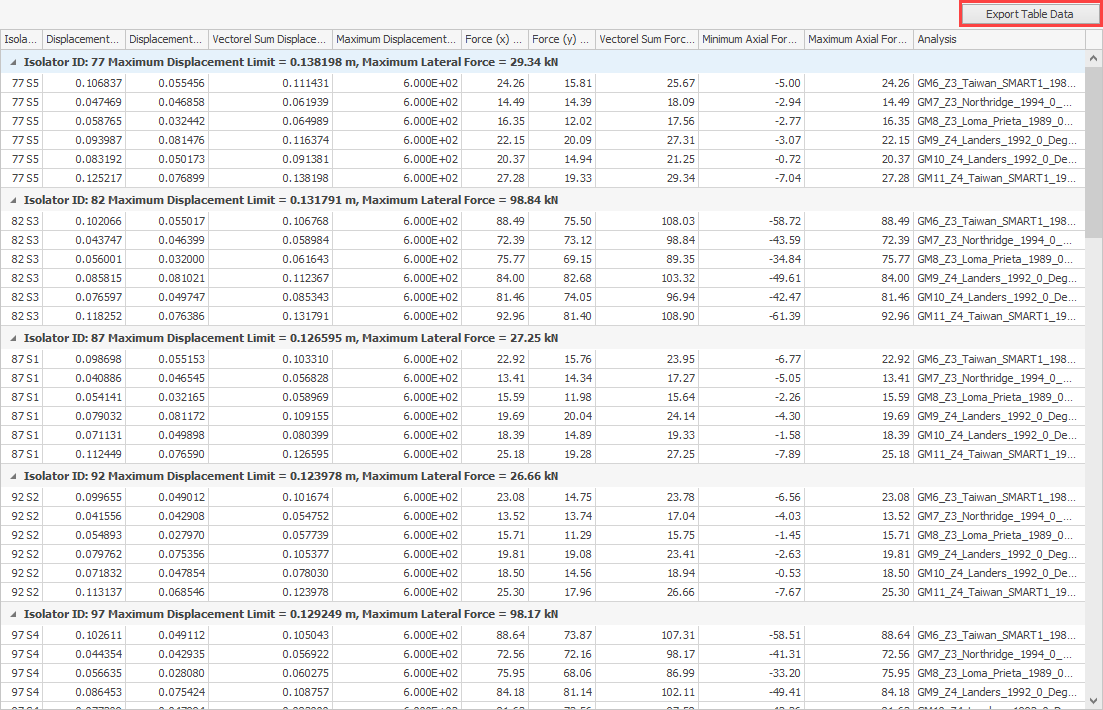This screenshot has height=710, width=1103.
Task: Click the Export Table Data button
Action: tap(1029, 14)
